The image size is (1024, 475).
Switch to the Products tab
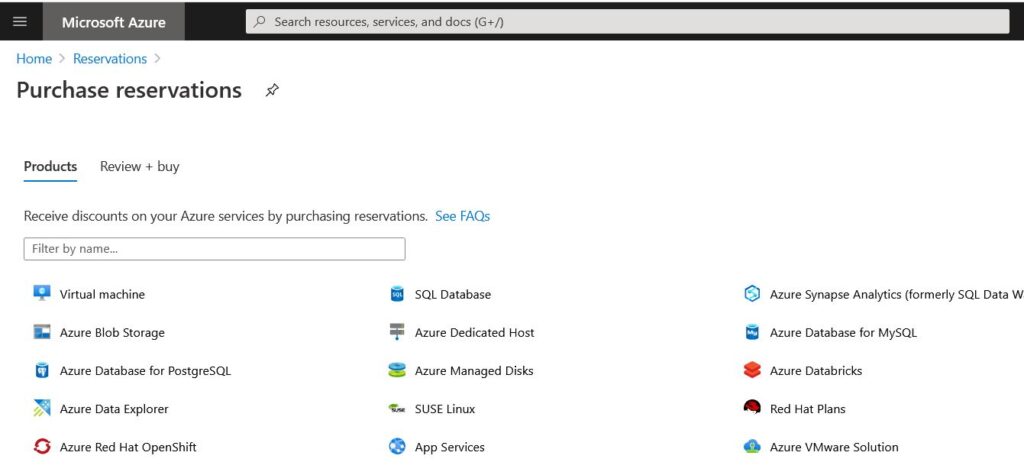pyautogui.click(x=50, y=167)
